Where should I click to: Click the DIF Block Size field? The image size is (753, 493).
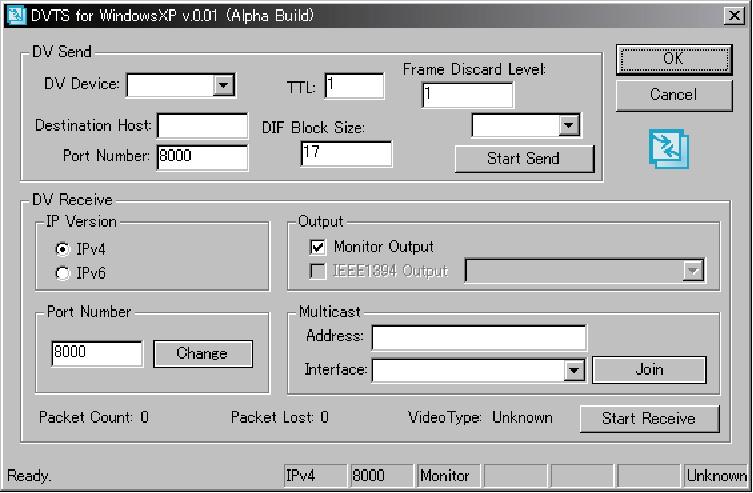pos(346,154)
